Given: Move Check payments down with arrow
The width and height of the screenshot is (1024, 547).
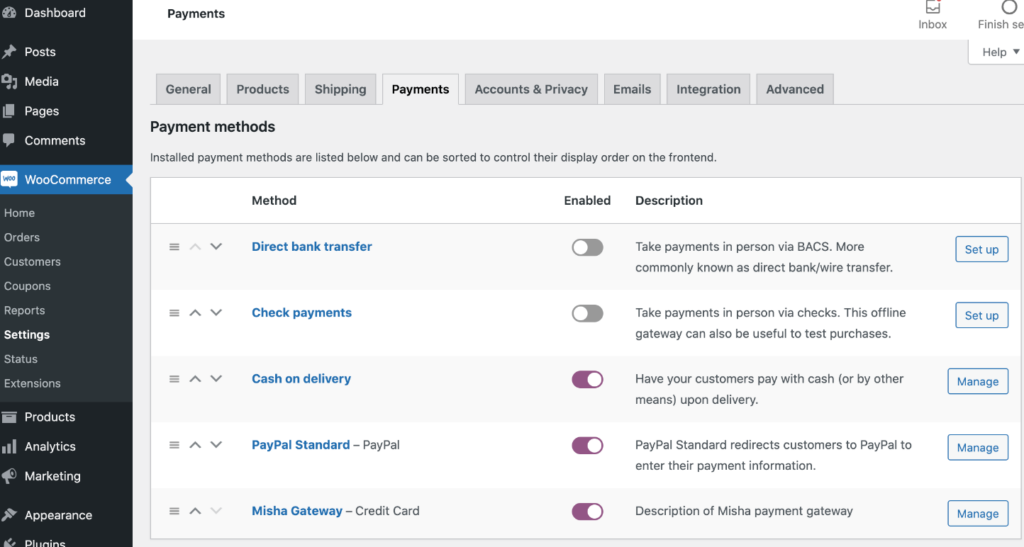Looking at the screenshot, I should 216,313.
